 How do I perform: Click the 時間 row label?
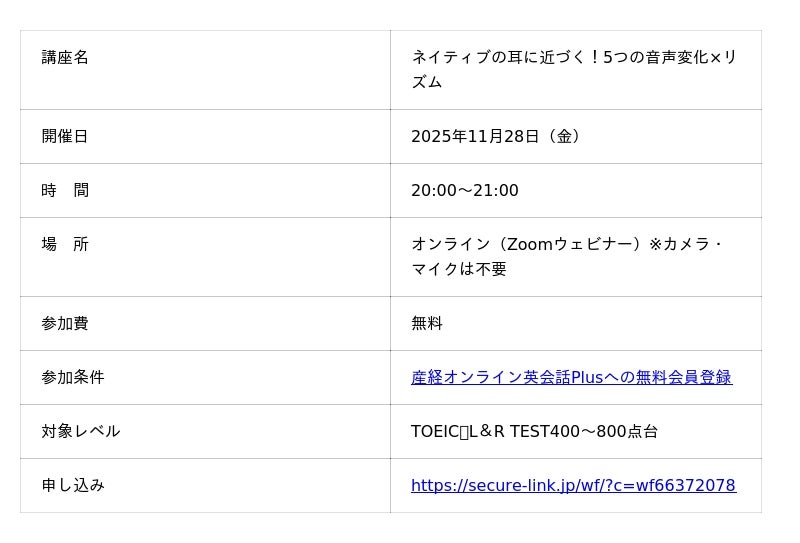65,190
